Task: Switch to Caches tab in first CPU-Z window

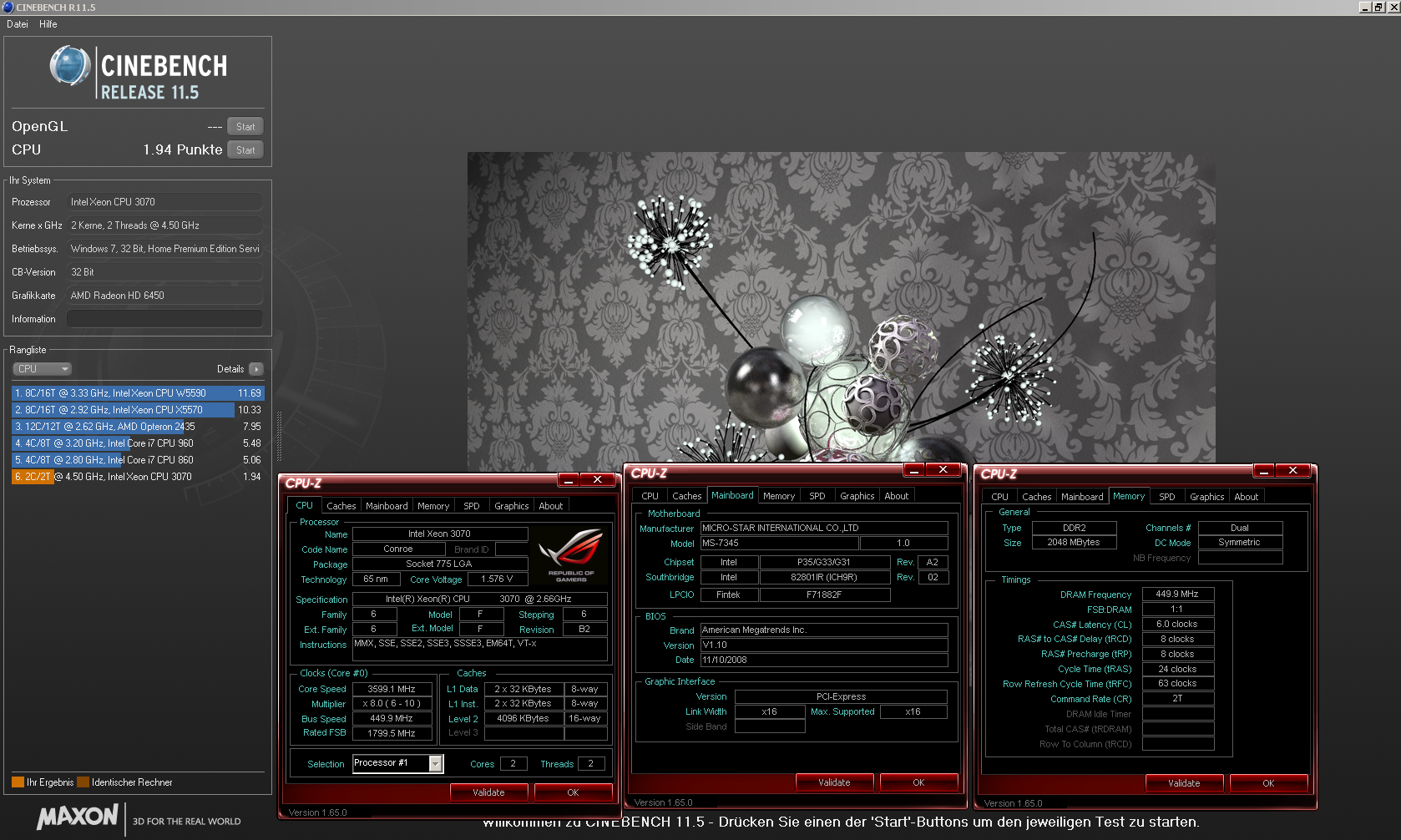Action: click(x=341, y=506)
